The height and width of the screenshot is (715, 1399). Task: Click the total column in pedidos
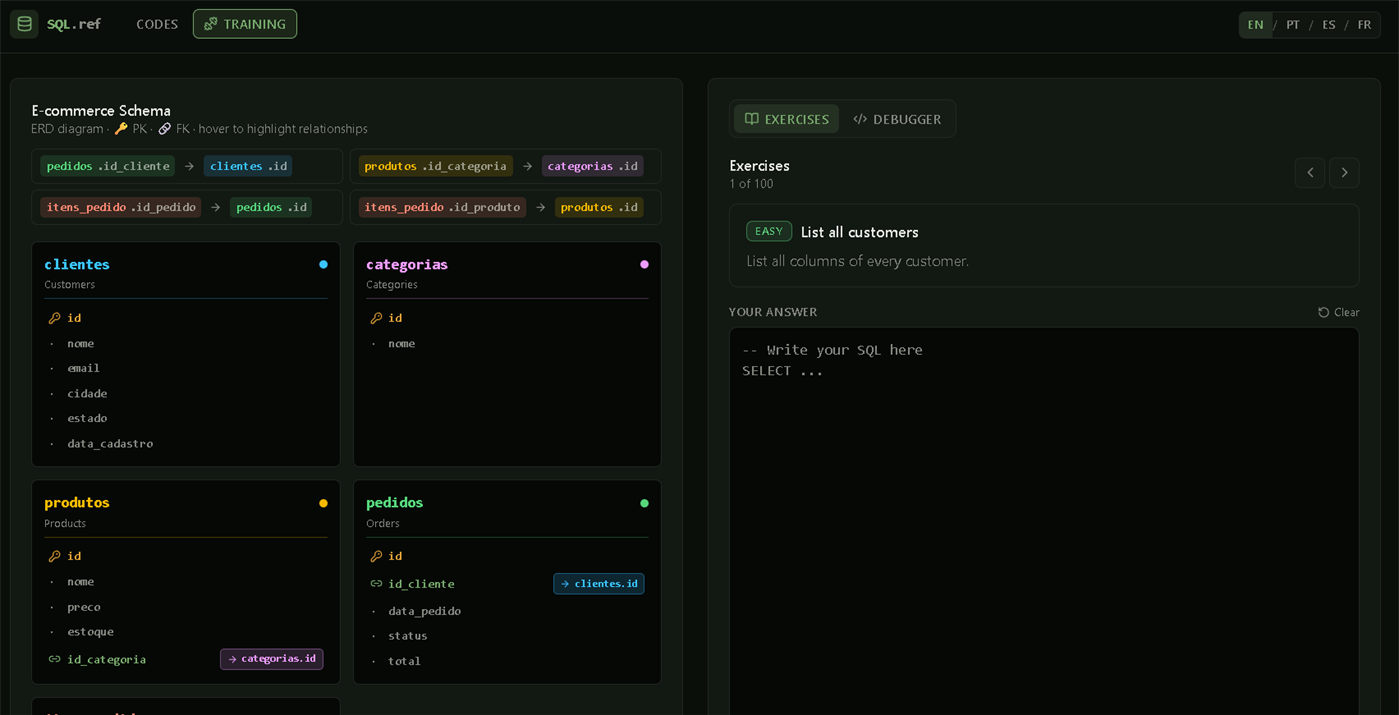[404, 661]
